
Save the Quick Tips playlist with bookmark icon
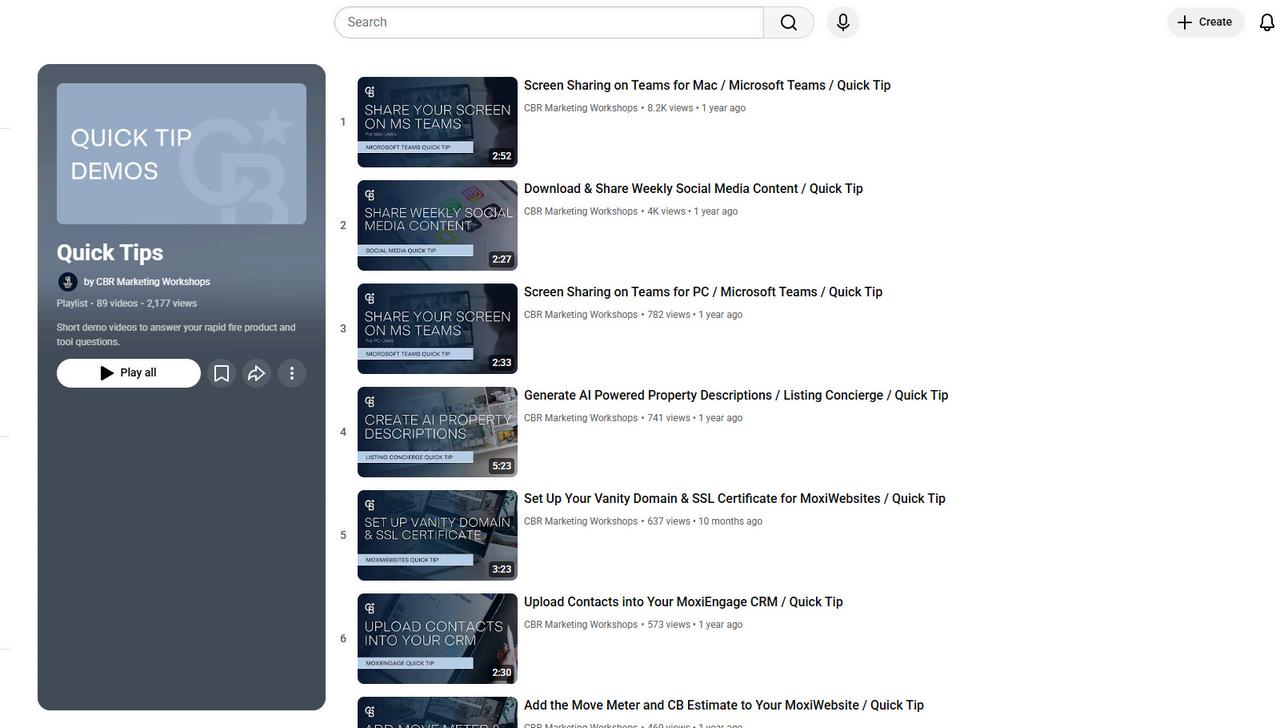coord(222,373)
